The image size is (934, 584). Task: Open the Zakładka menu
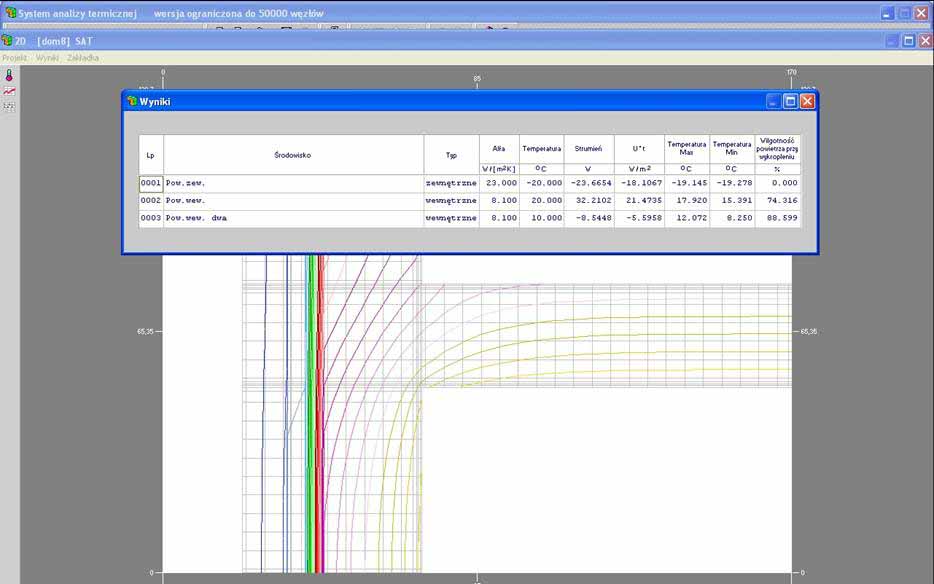click(x=83, y=58)
